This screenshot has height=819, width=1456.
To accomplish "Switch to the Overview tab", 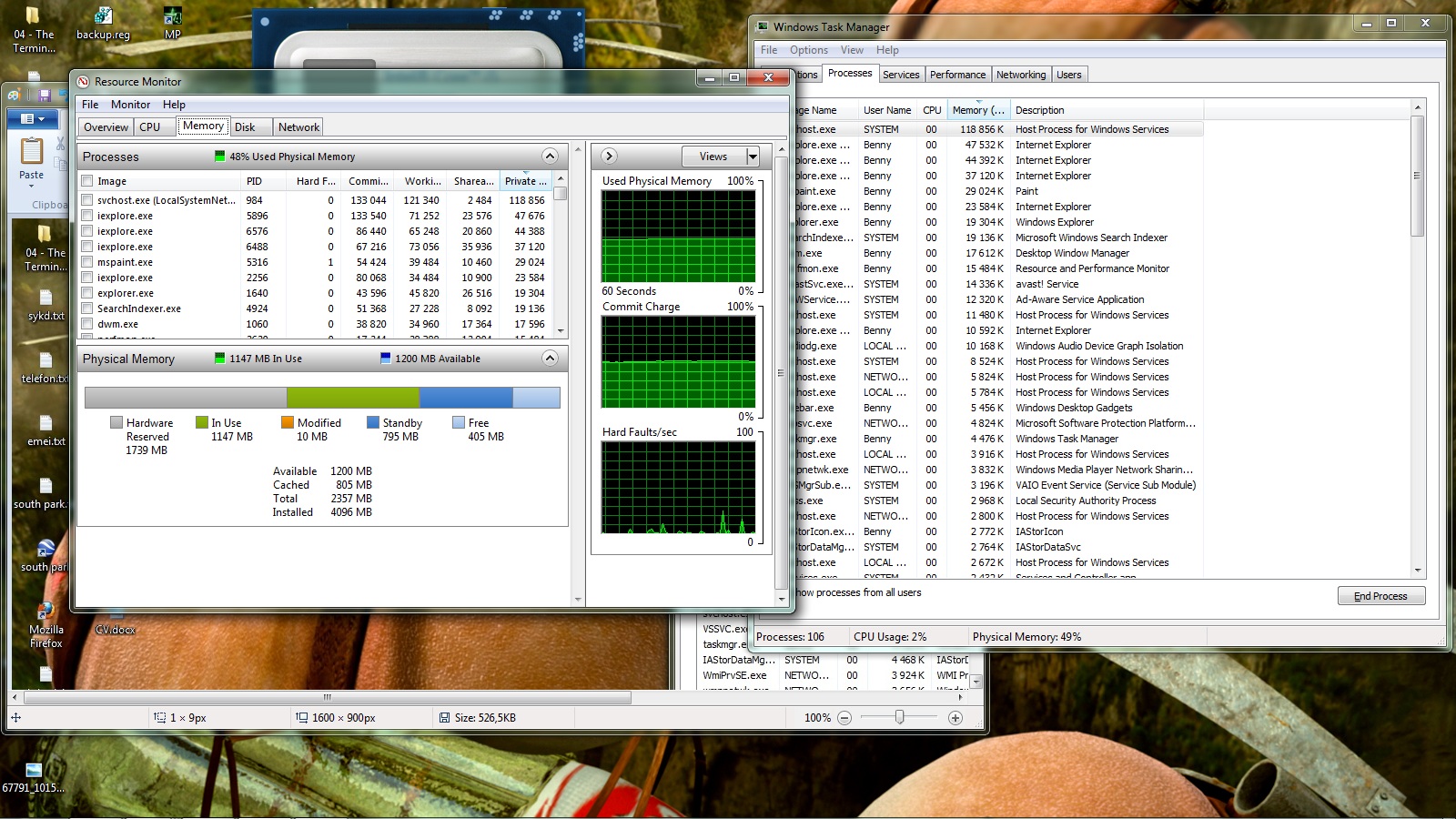I will [x=106, y=127].
